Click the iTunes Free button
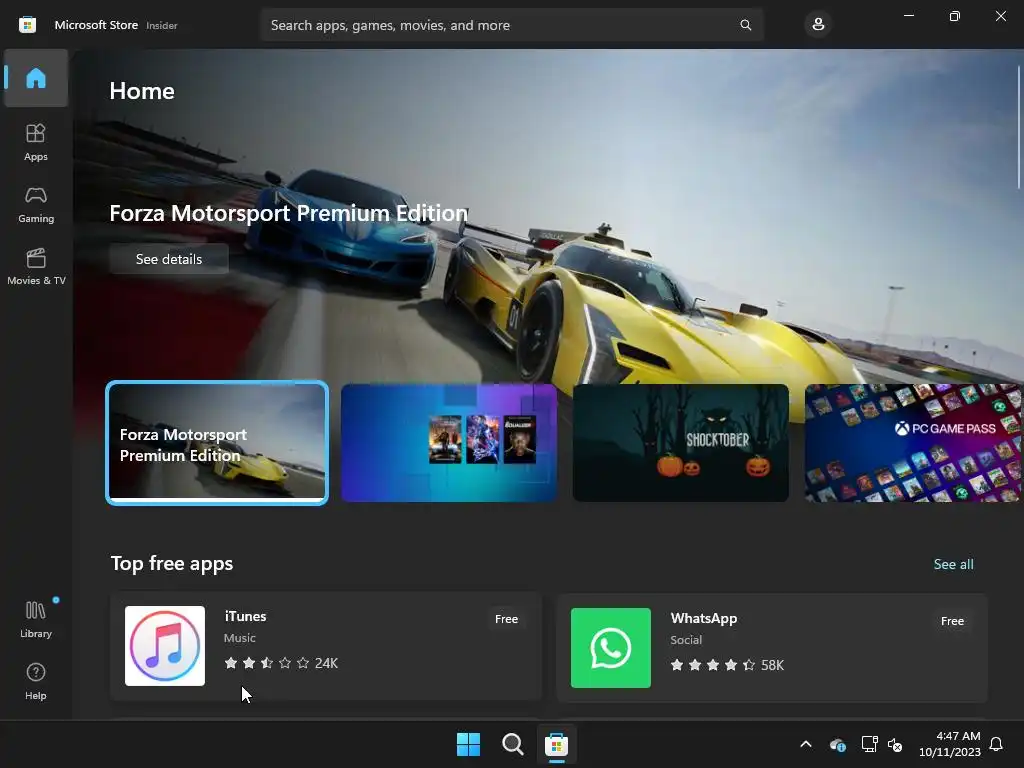The height and width of the screenshot is (768, 1024). (x=506, y=618)
